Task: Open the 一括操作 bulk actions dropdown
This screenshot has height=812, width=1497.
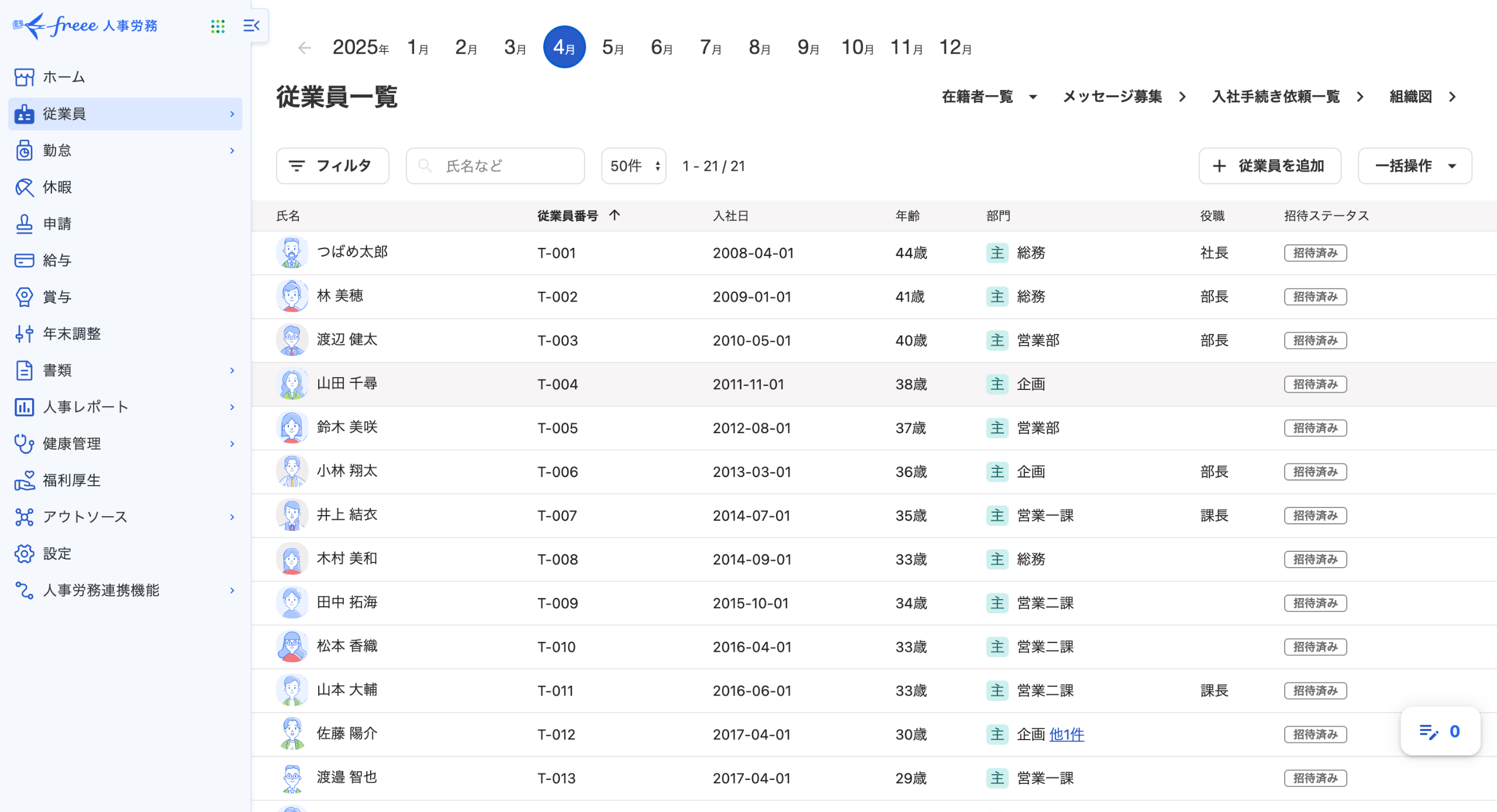Action: pos(1414,166)
